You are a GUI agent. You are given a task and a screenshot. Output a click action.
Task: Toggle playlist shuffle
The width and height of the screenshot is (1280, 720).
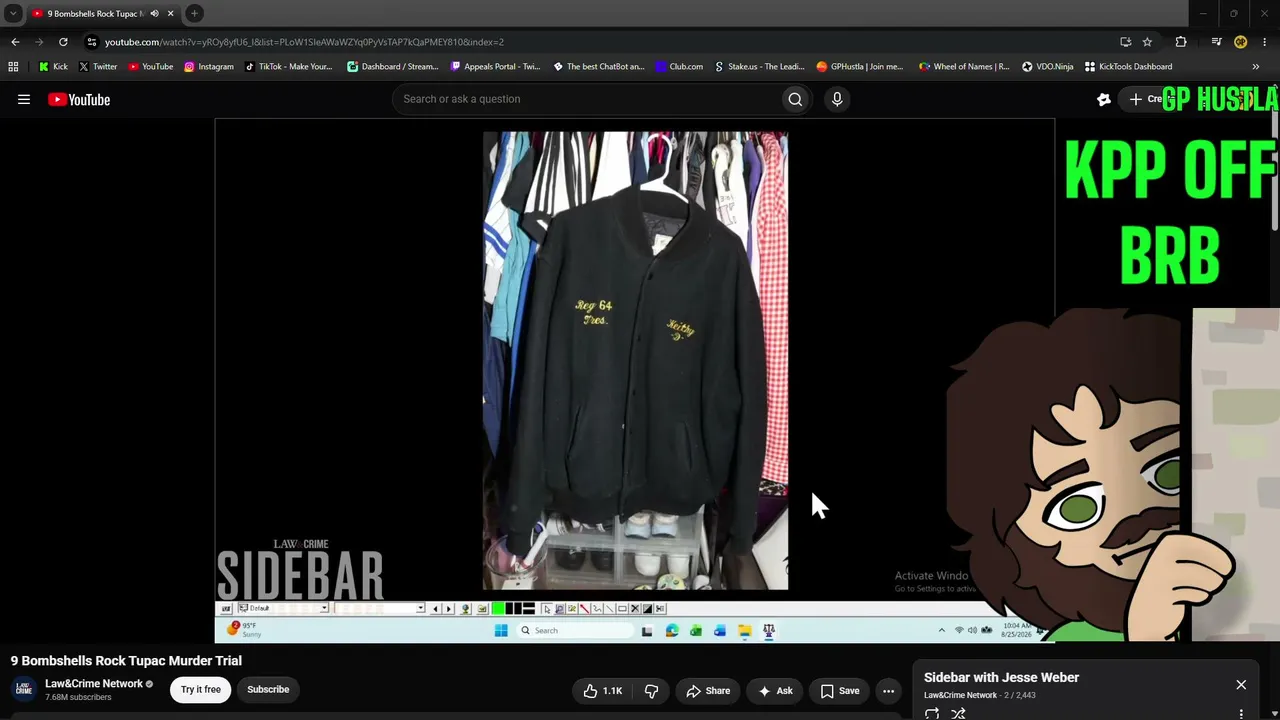tap(958, 713)
